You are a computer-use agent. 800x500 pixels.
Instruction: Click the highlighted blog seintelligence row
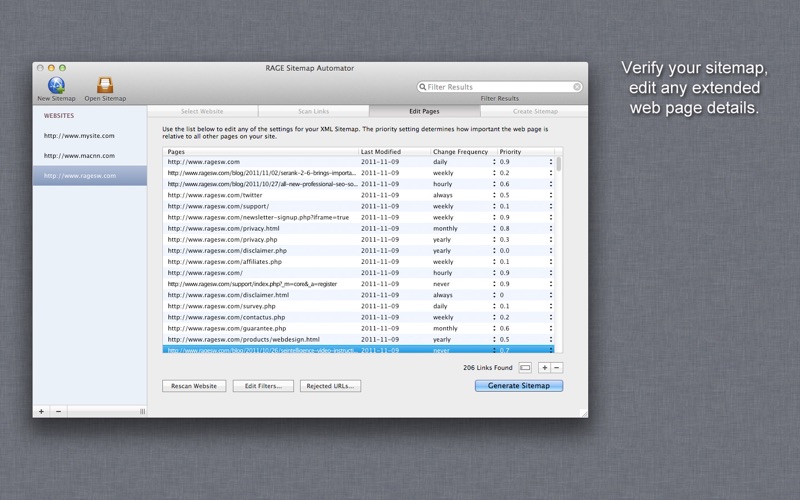pos(359,349)
